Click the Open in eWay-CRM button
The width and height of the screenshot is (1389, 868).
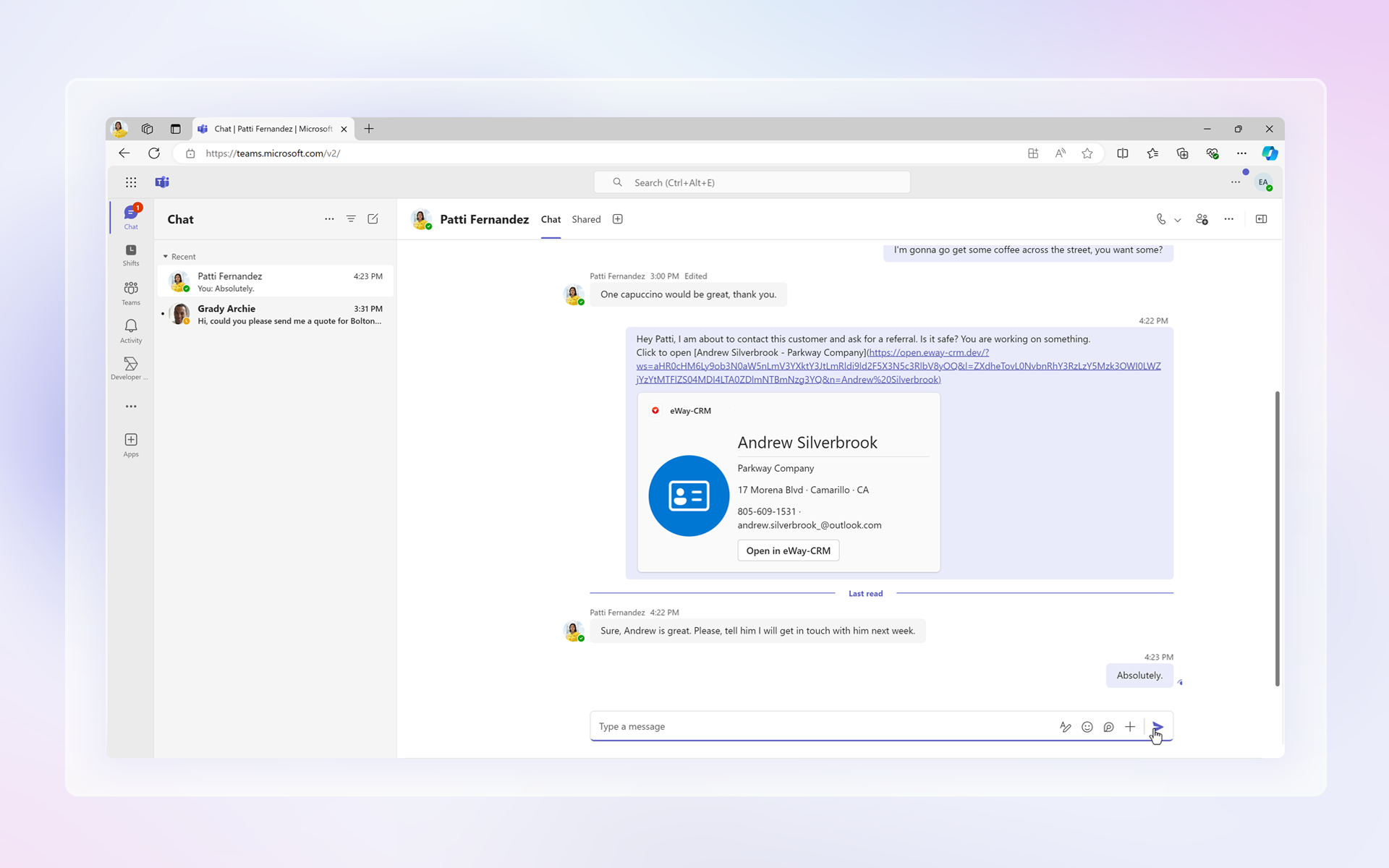click(789, 550)
